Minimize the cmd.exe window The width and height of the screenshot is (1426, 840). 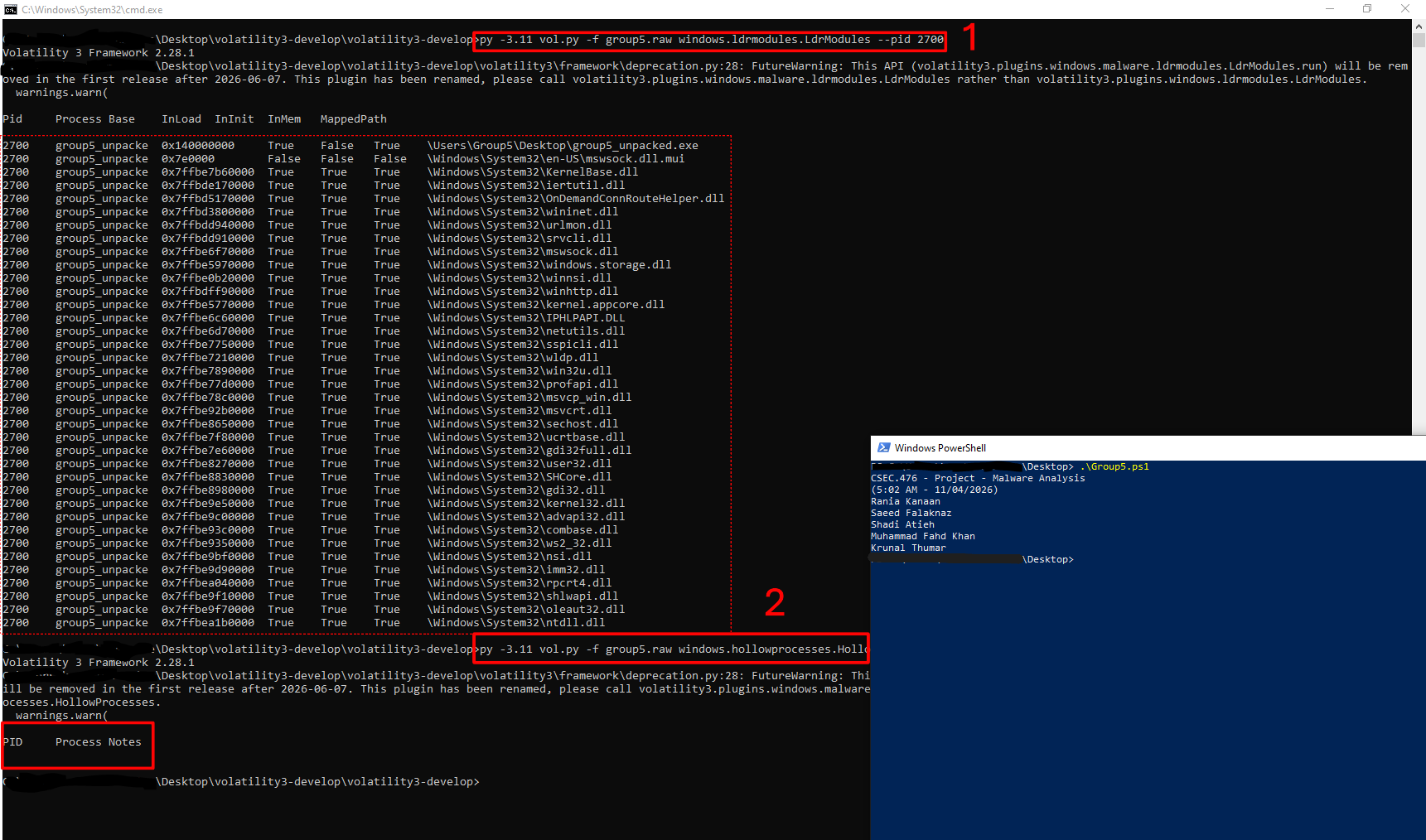click(x=1329, y=9)
